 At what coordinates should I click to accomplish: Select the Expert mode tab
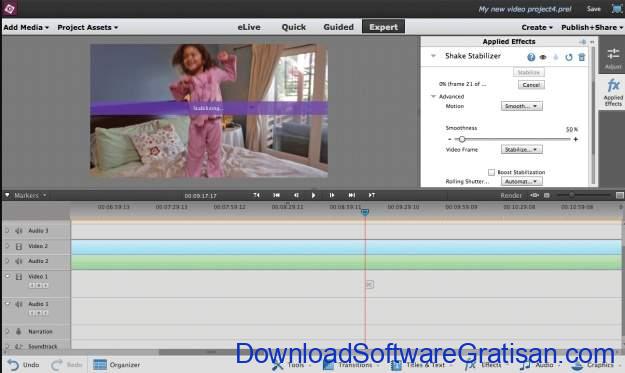click(x=383, y=27)
